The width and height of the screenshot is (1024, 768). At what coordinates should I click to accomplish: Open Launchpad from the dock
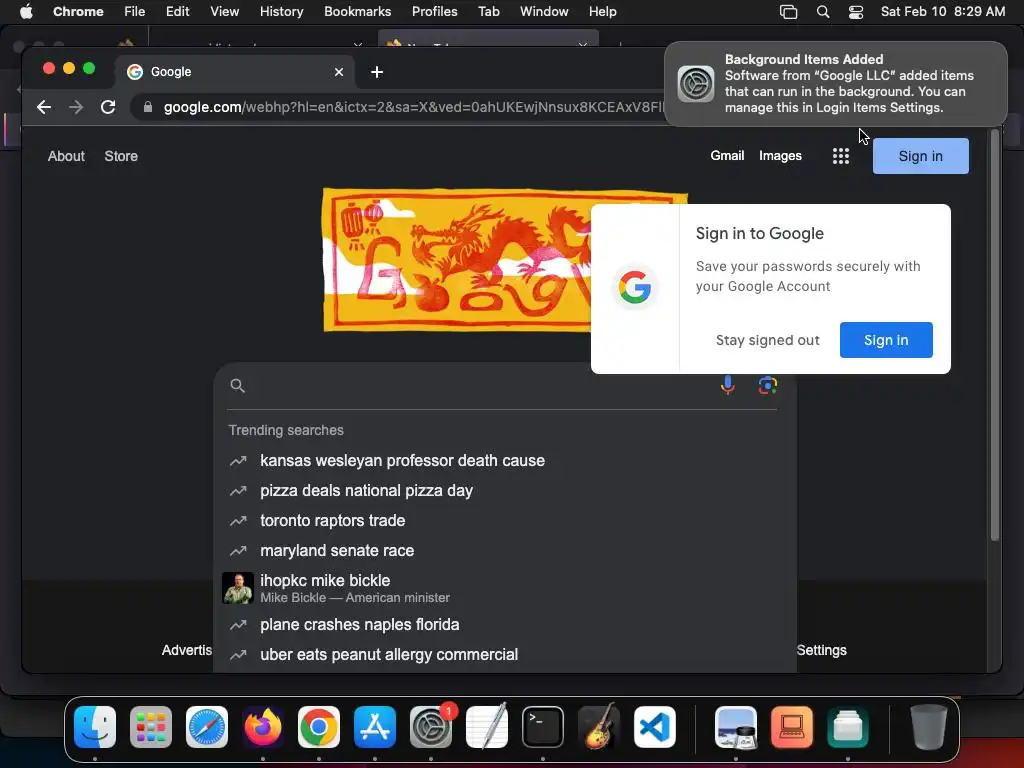click(x=151, y=727)
